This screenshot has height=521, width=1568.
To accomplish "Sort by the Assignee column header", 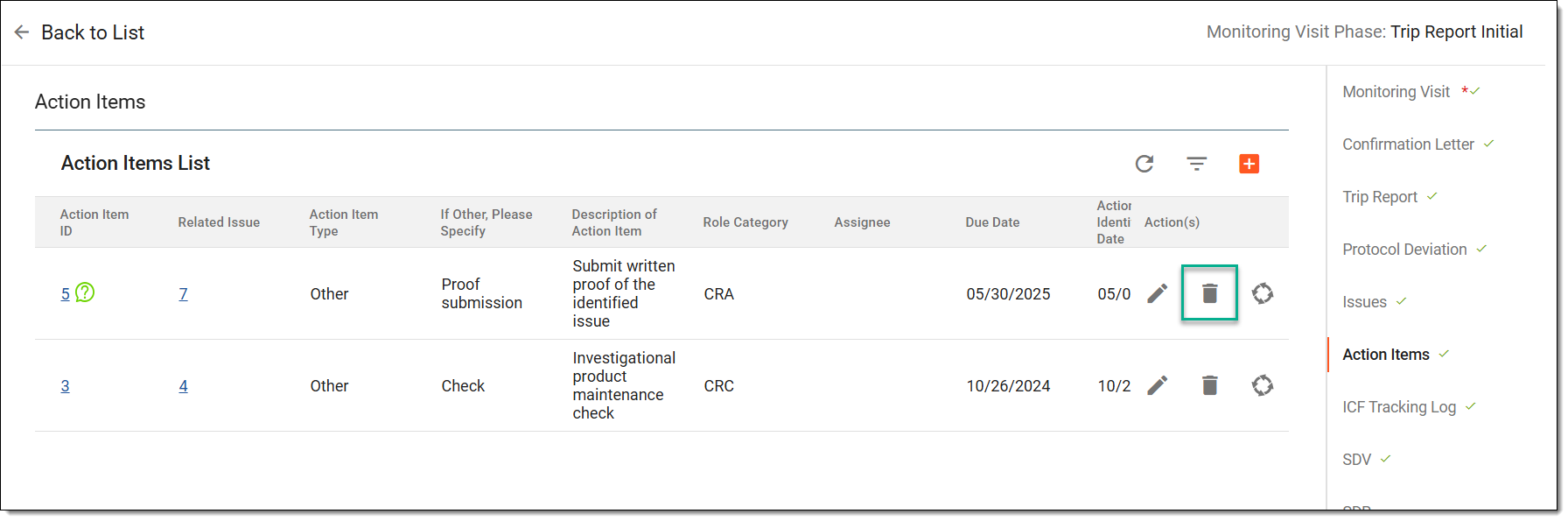I will click(x=862, y=222).
